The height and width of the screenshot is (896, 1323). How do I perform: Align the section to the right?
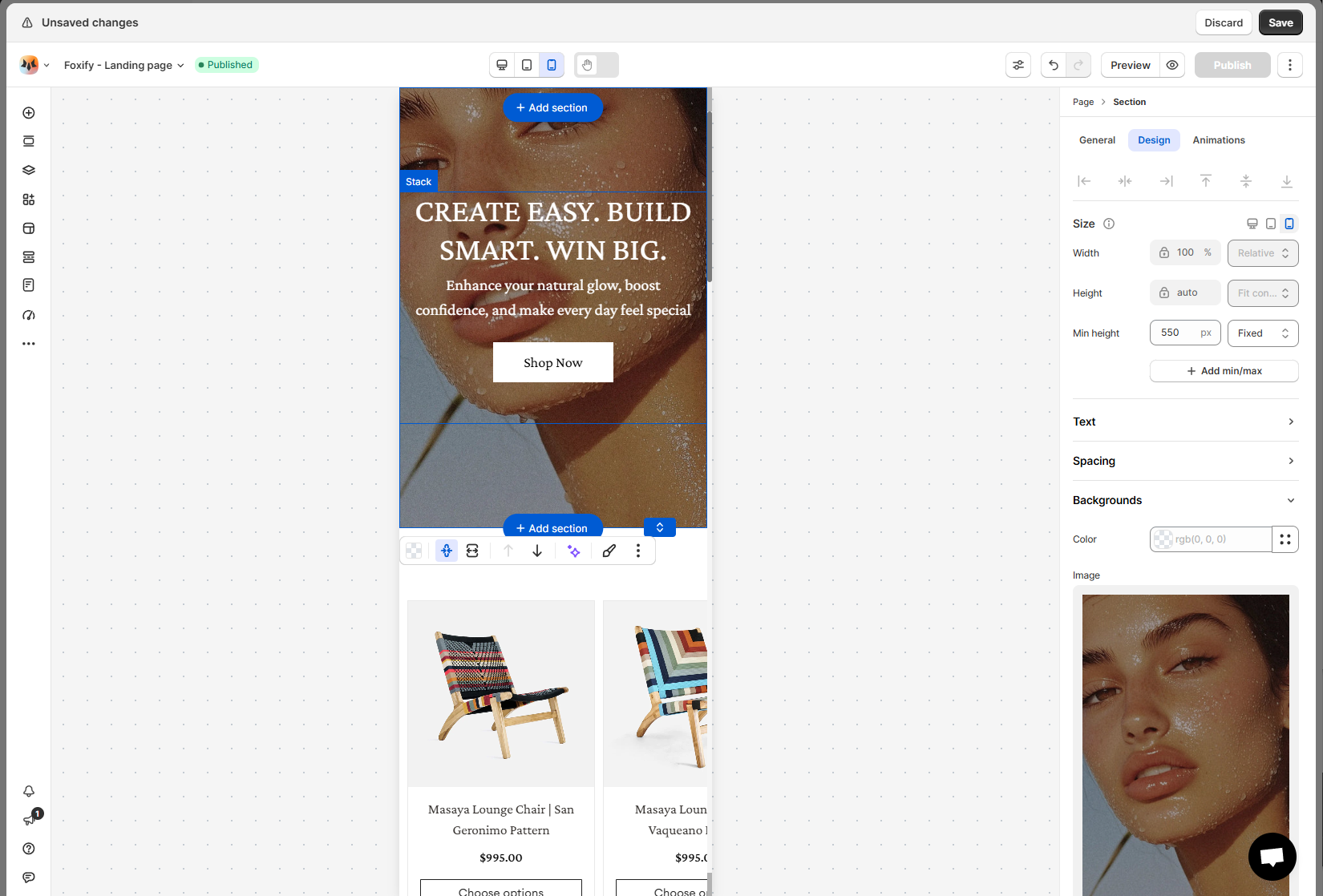coord(1166,181)
